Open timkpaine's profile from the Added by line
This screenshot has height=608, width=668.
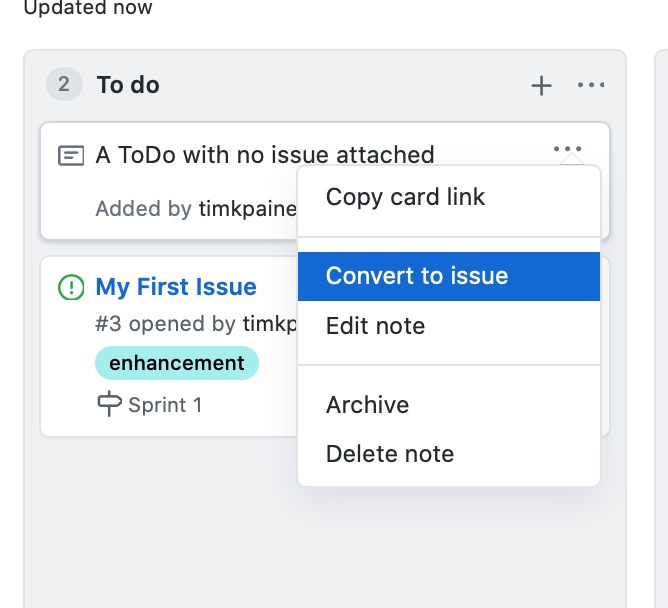[x=248, y=209]
